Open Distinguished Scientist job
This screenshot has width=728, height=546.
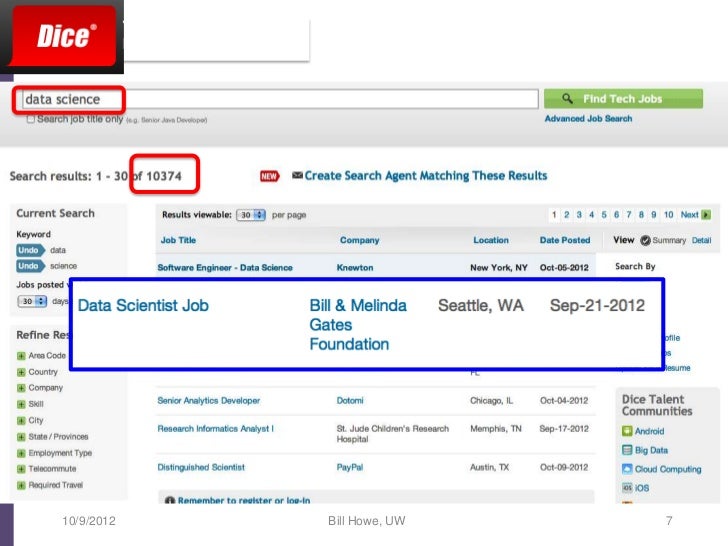point(201,467)
